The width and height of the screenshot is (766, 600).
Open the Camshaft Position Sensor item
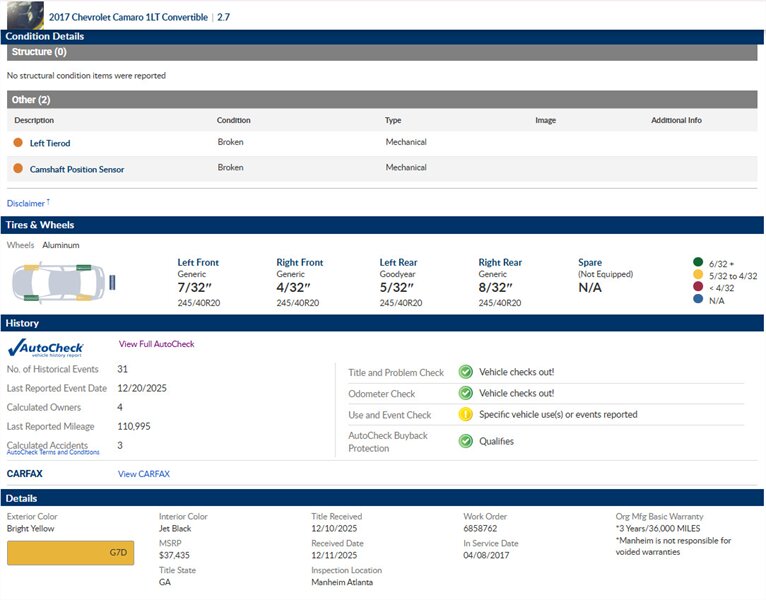77,170
